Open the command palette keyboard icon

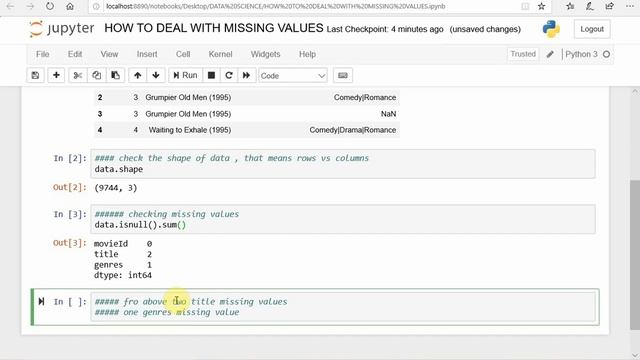click(x=343, y=76)
